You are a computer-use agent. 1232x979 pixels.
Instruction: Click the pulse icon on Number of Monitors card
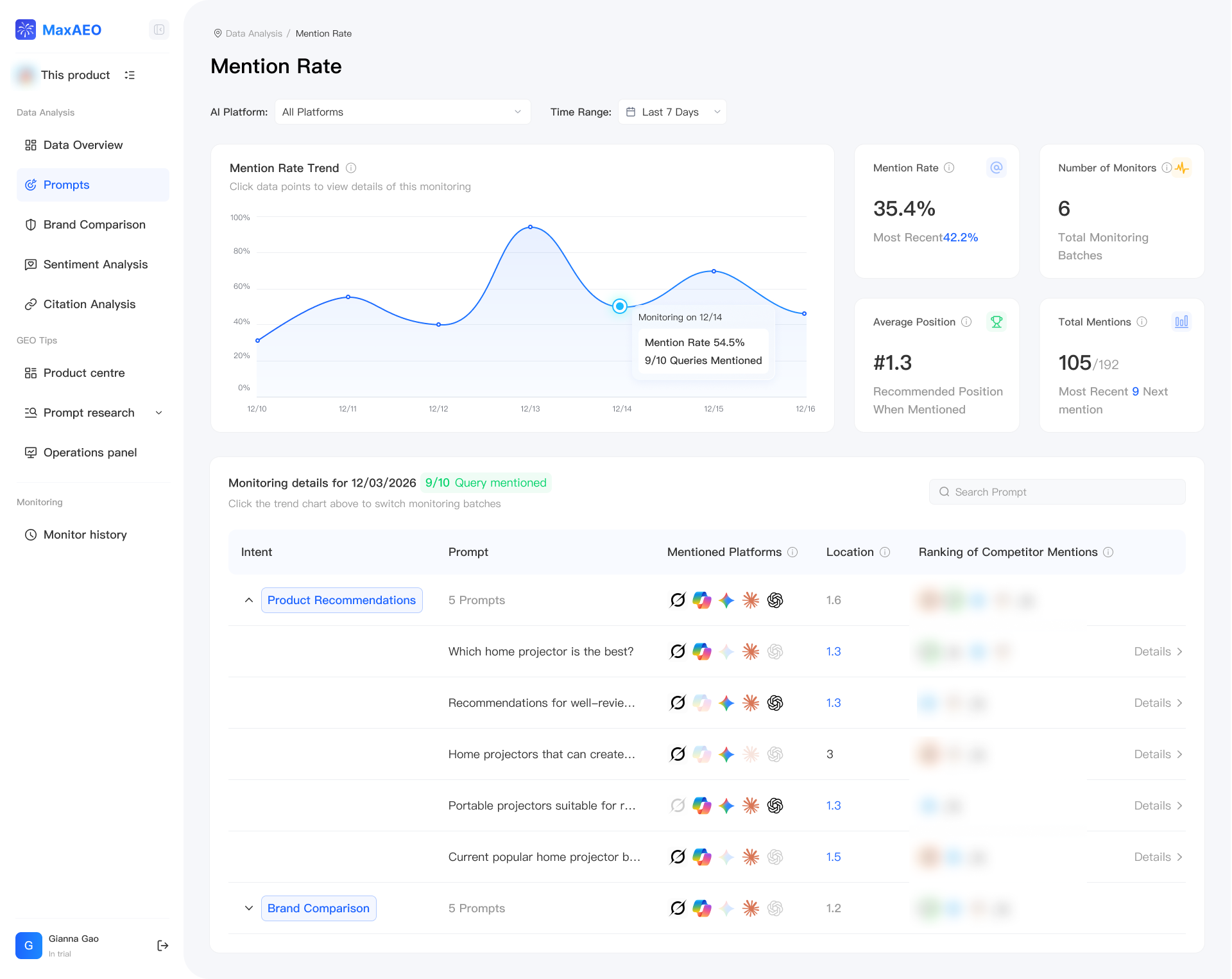pos(1183,168)
